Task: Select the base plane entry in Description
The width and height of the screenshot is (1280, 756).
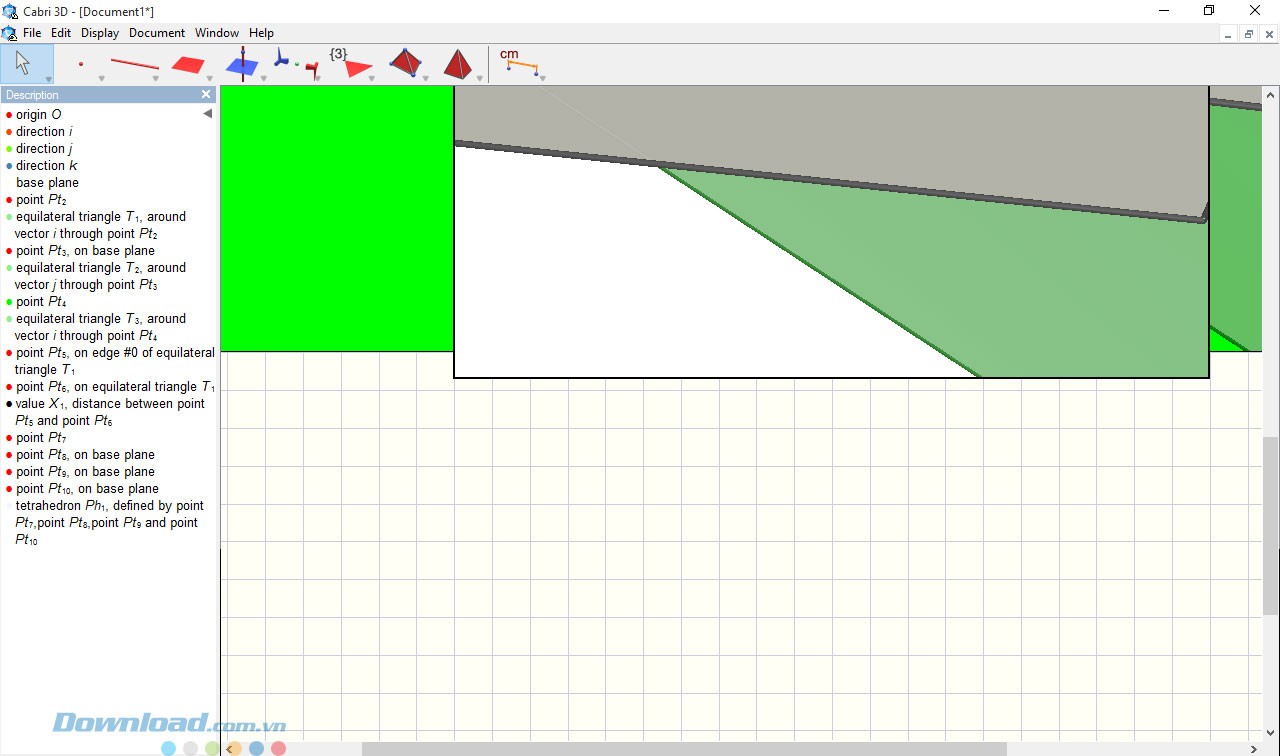Action: coord(47,183)
